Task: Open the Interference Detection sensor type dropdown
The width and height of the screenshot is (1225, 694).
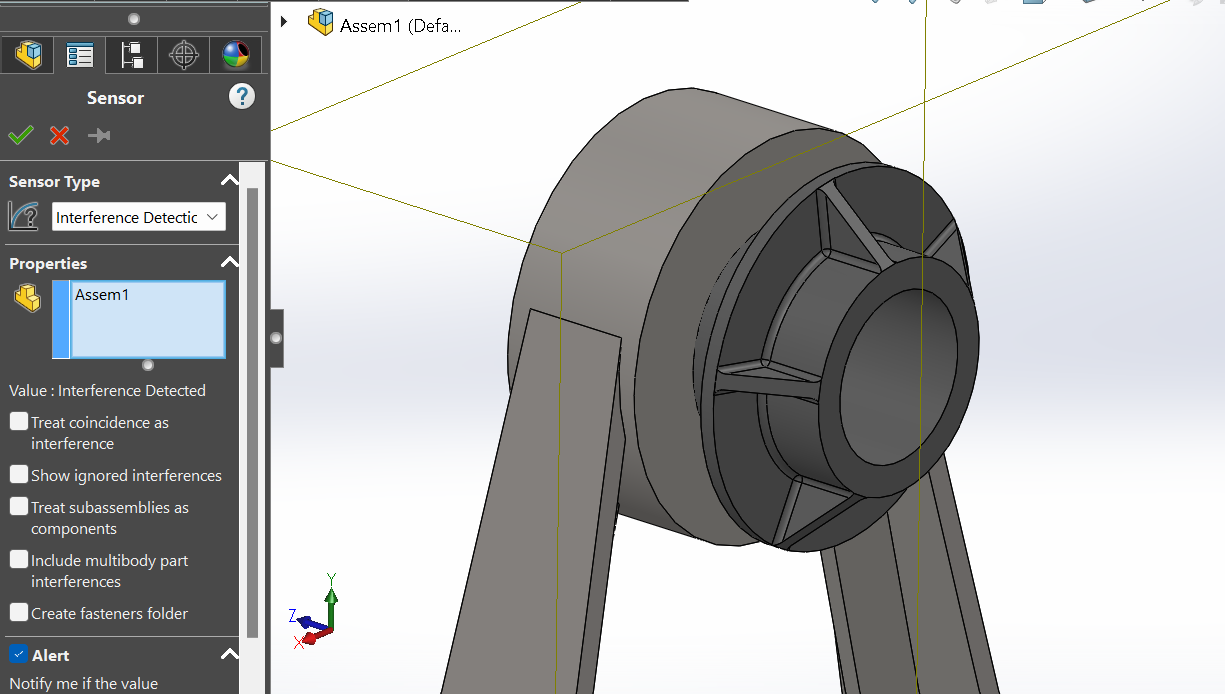Action: click(139, 217)
